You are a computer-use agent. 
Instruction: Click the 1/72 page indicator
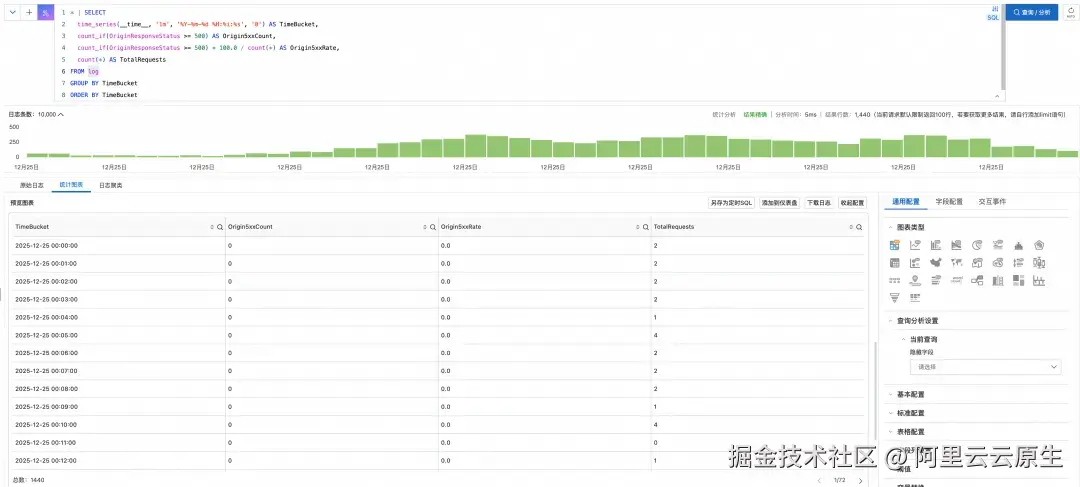pos(839,480)
